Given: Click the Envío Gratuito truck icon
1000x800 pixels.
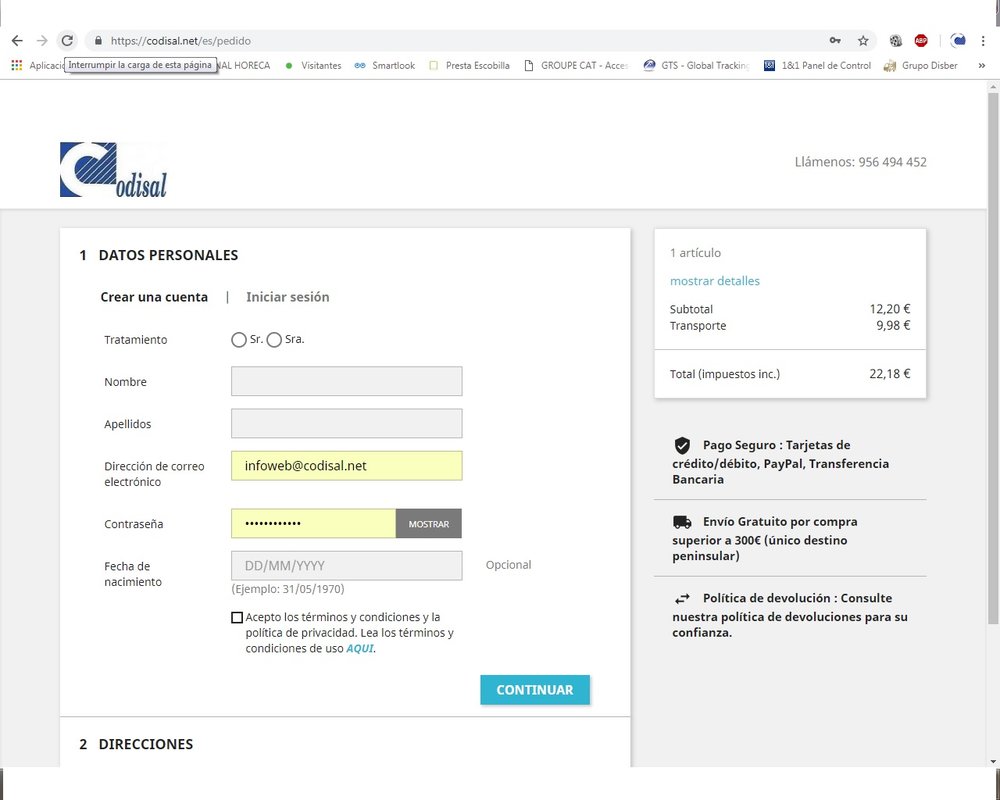Looking at the screenshot, I should (682, 522).
